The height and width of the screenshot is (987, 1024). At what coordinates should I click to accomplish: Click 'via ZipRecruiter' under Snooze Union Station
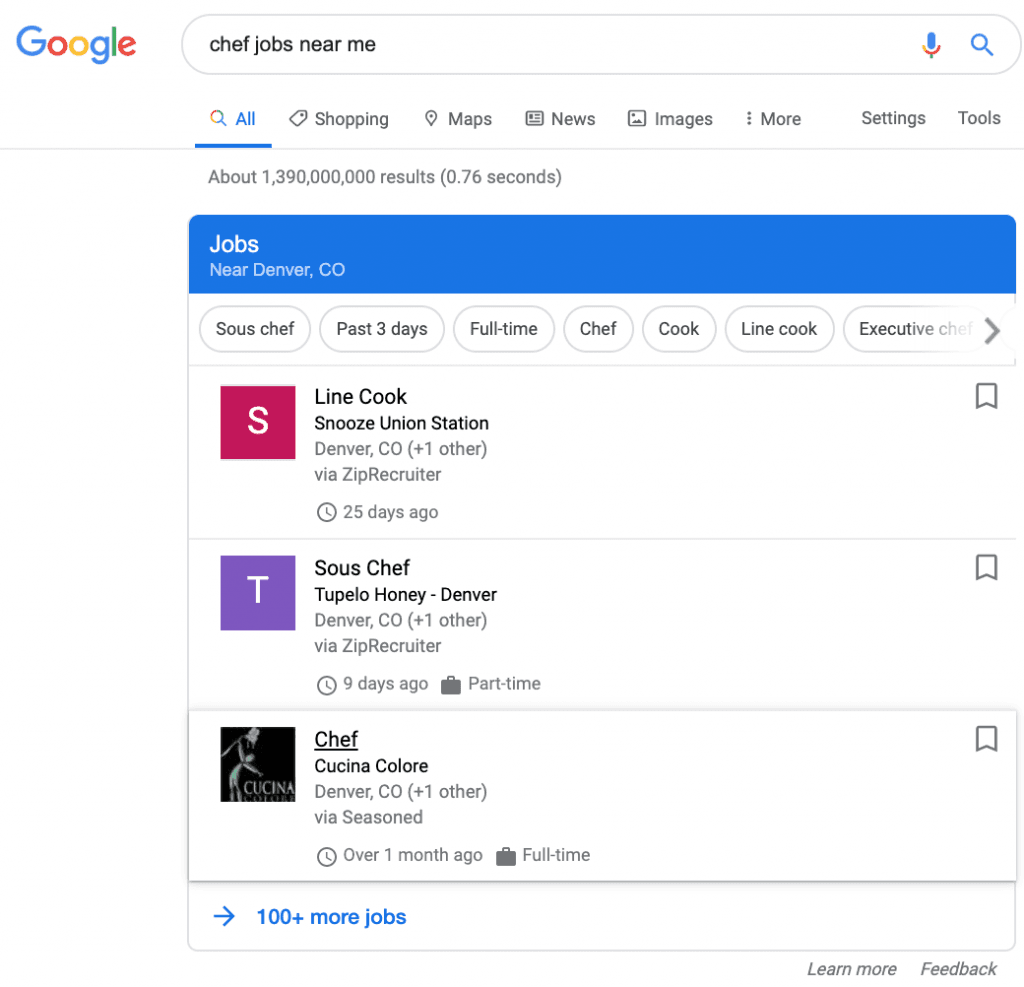pos(377,475)
